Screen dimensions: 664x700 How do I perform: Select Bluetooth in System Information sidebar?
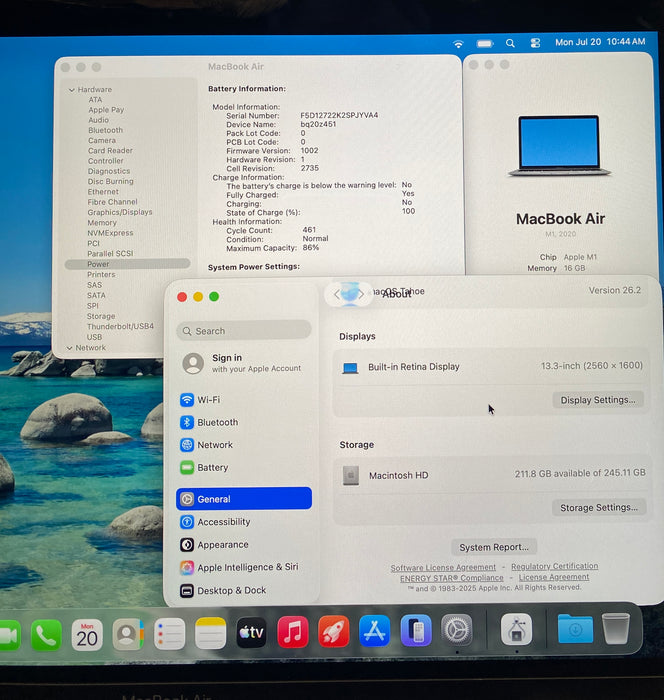[x=105, y=130]
